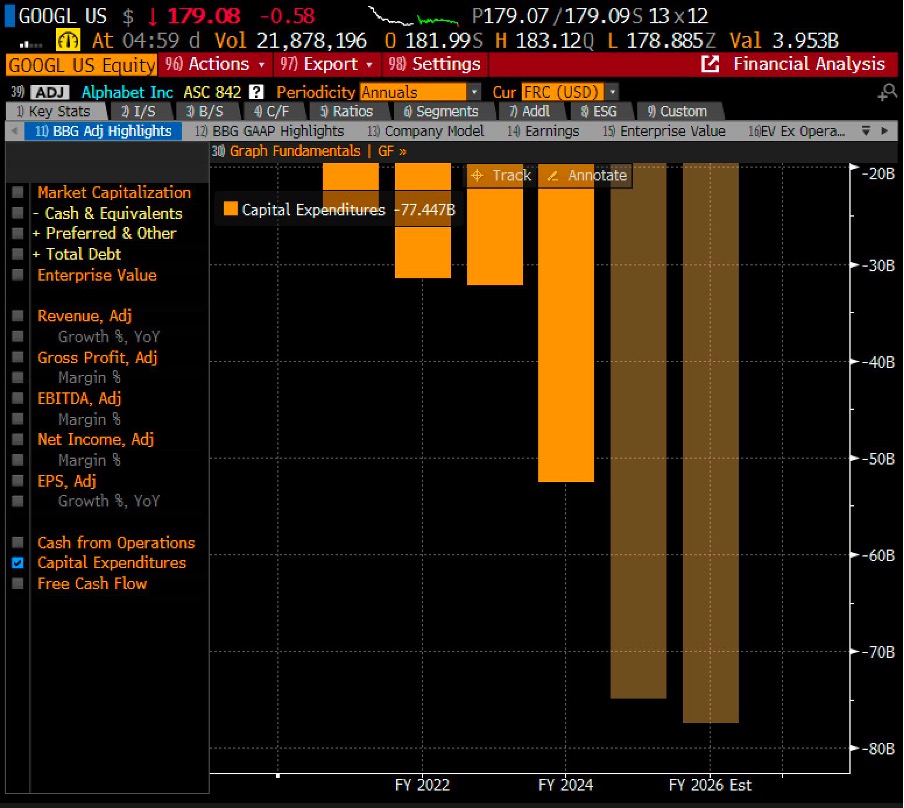Click the GOOGL US Equity security field

coord(81,65)
